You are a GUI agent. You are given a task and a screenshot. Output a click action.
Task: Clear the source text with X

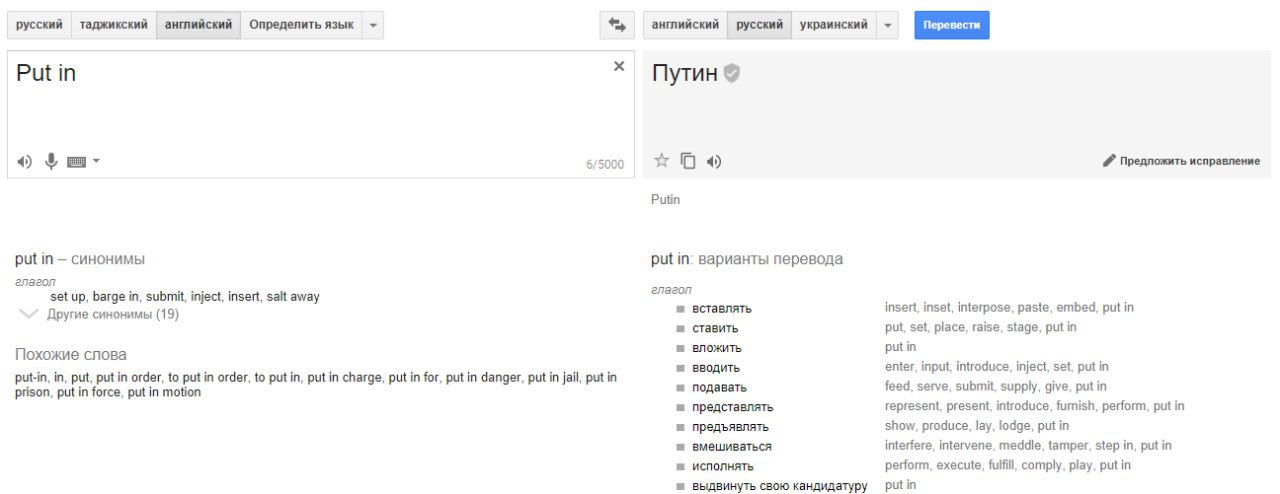(618, 66)
